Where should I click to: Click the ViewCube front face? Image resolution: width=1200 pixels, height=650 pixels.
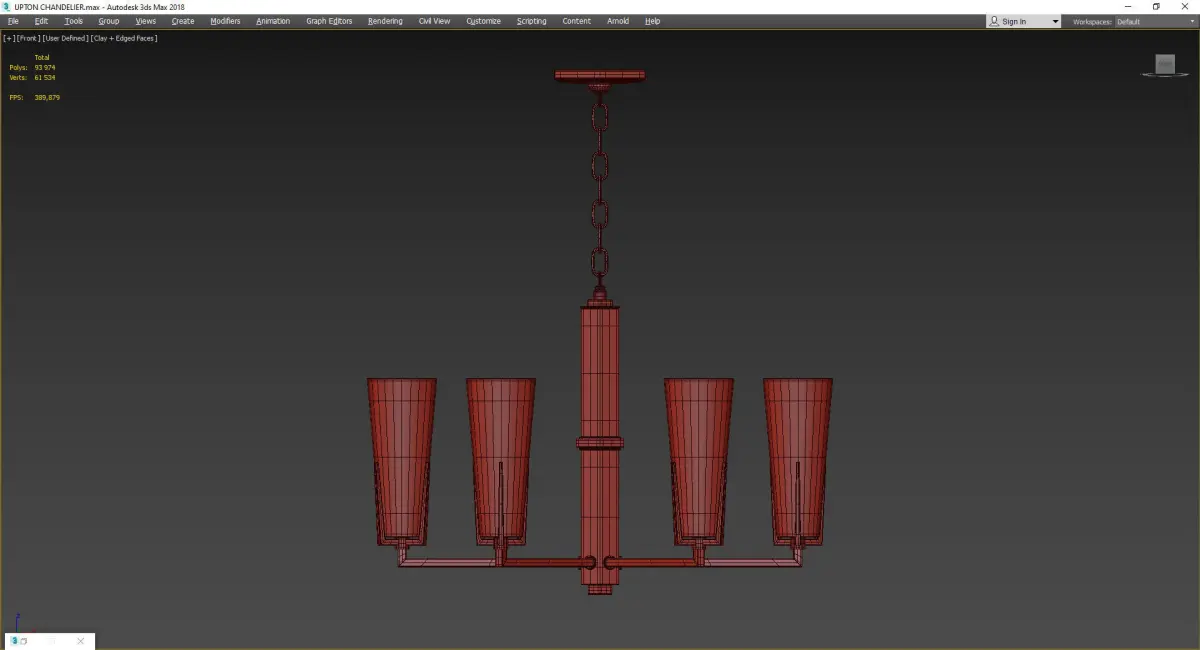click(x=1164, y=64)
